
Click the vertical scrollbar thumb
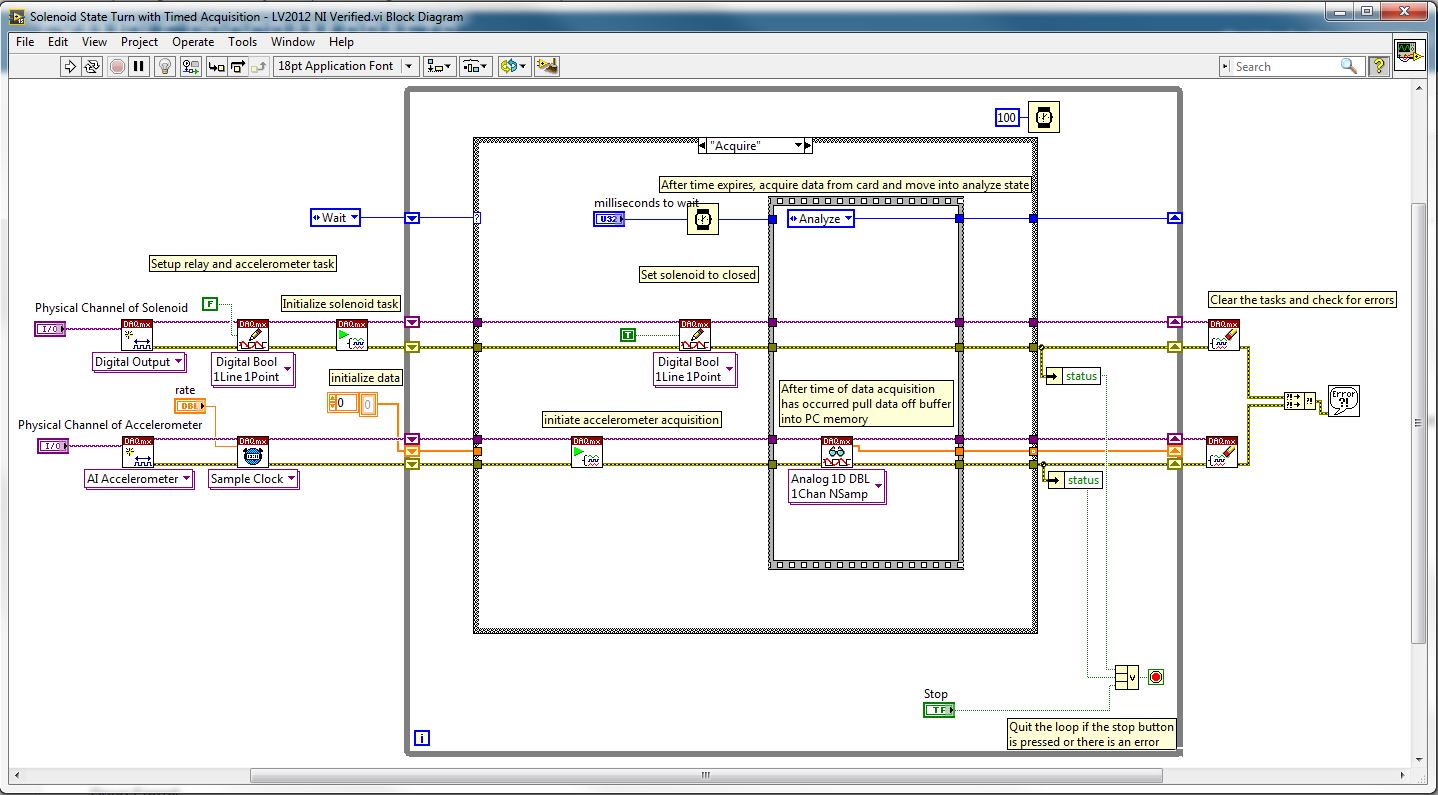pos(1419,422)
